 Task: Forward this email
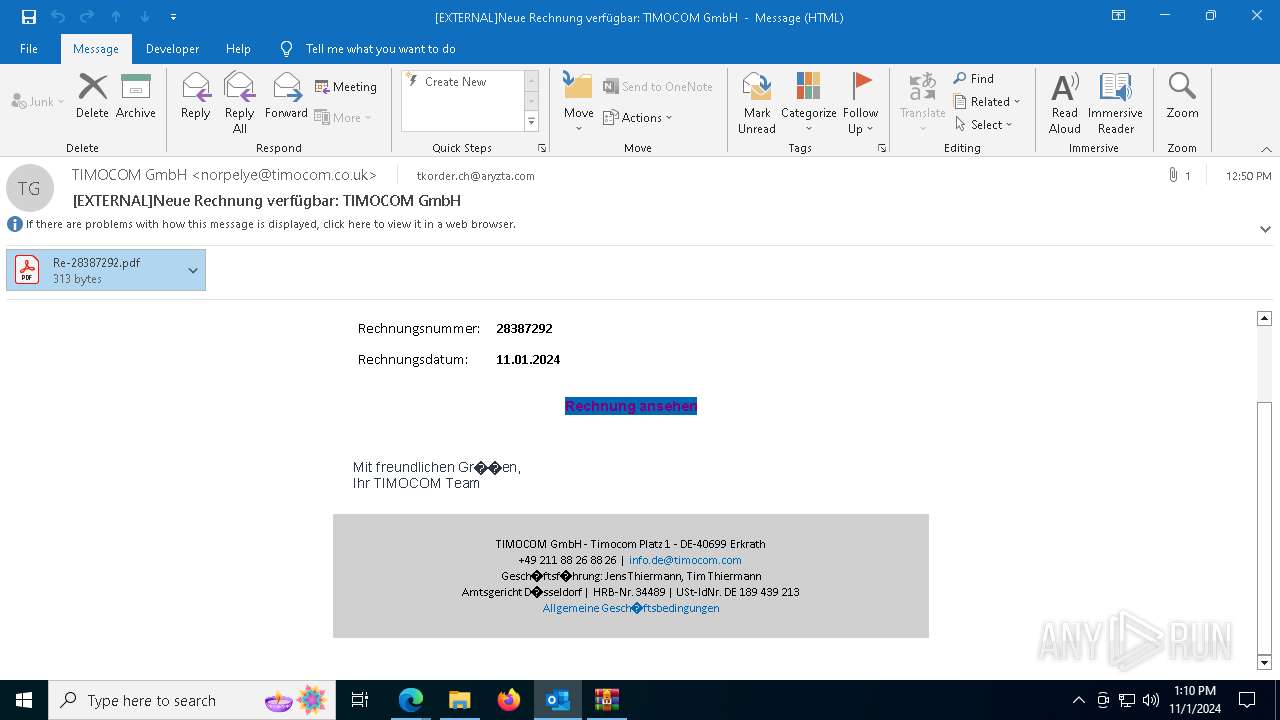(286, 96)
